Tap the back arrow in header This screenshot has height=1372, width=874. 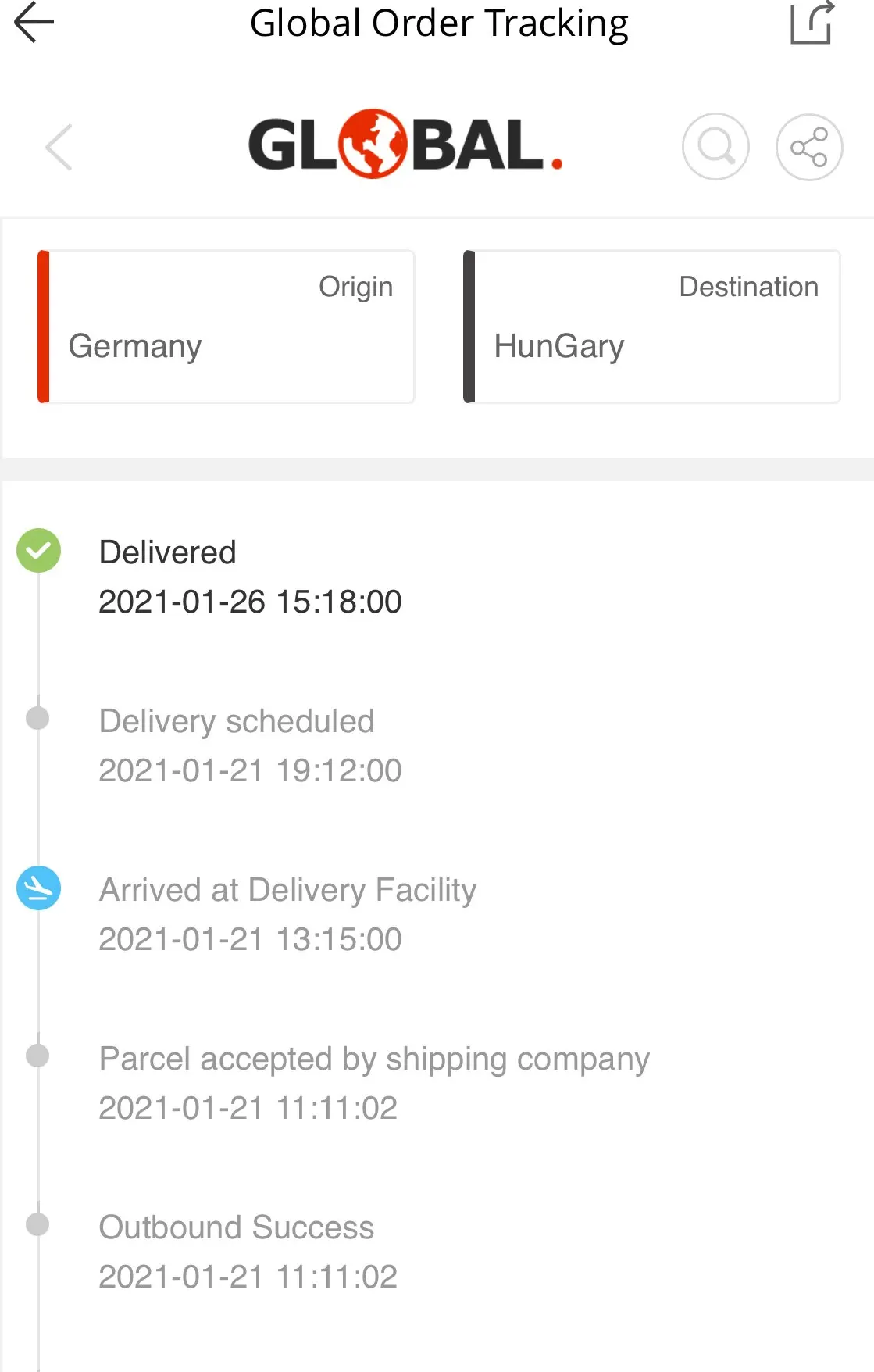34,23
